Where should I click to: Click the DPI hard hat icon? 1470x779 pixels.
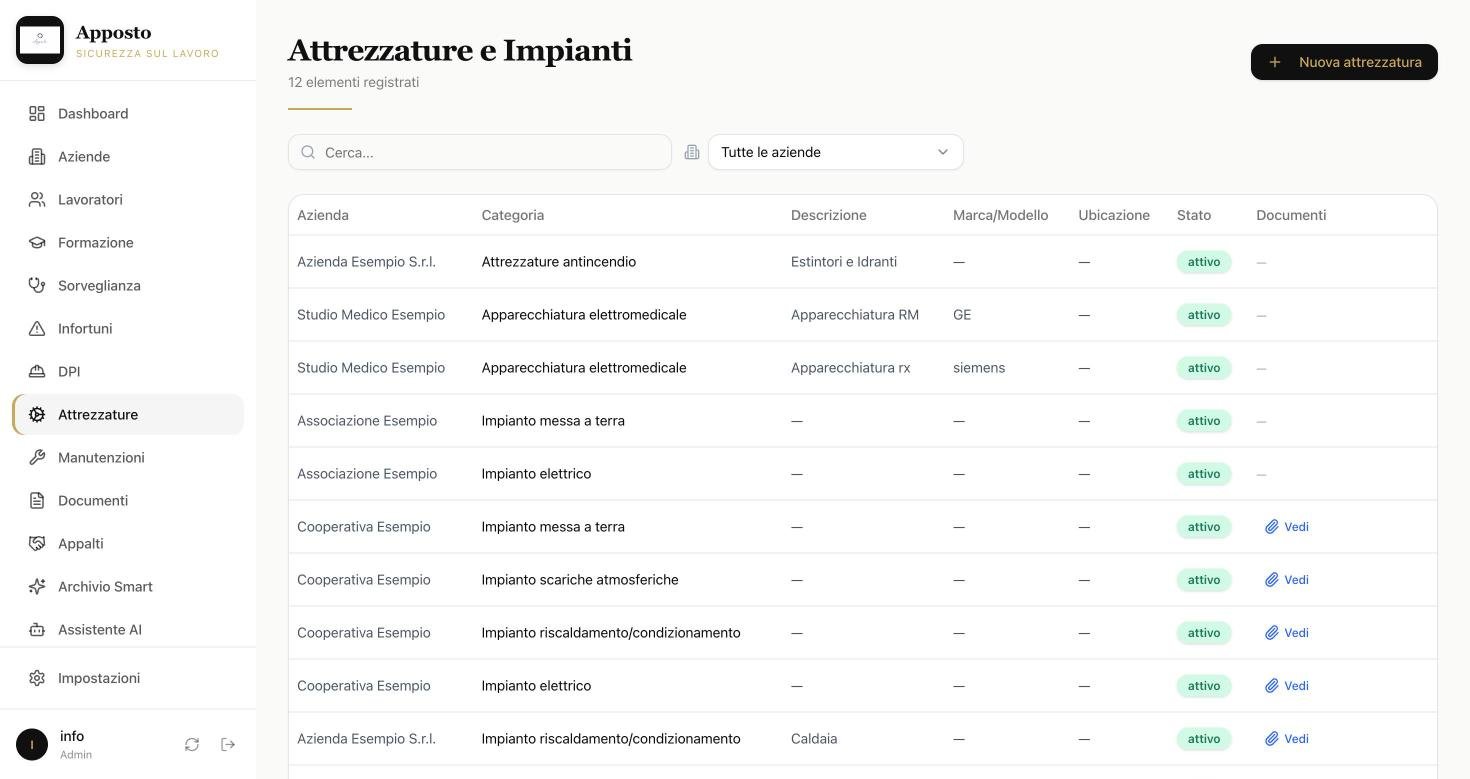[37, 372]
